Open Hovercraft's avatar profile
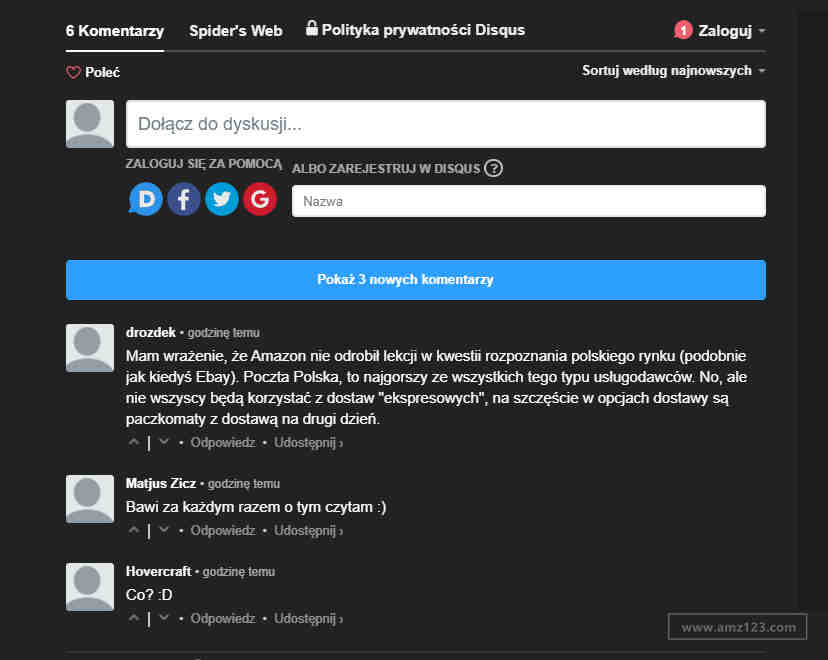Image resolution: width=828 pixels, height=660 pixels. click(x=90, y=587)
